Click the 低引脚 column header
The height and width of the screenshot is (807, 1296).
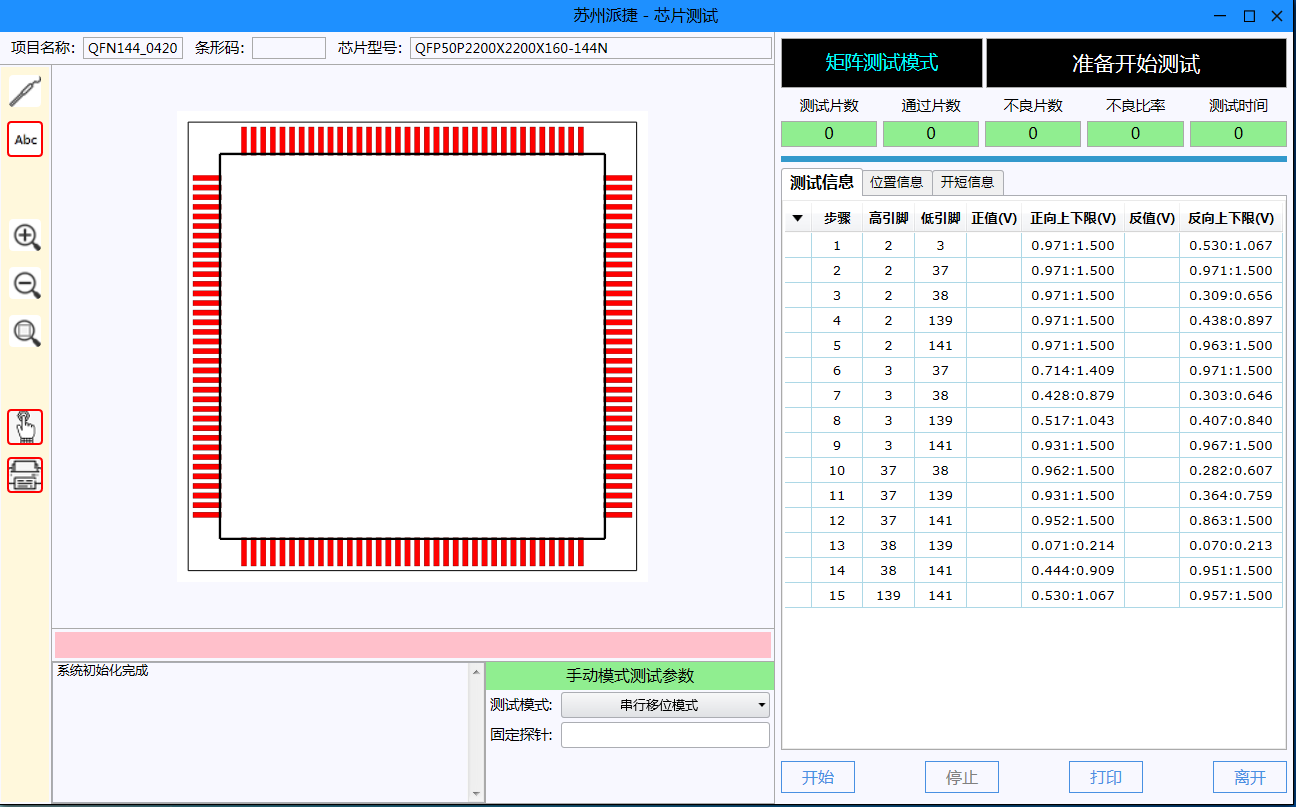click(940, 218)
